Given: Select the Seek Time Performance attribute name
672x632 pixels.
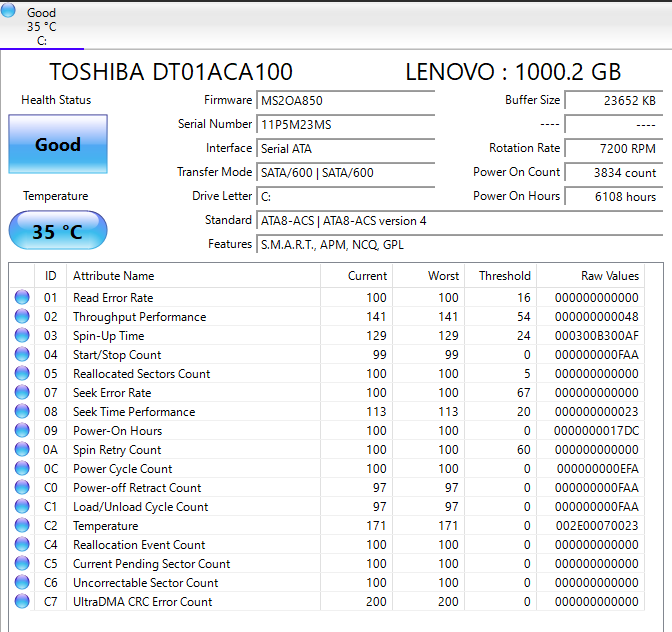Looking at the screenshot, I should coord(134,412).
